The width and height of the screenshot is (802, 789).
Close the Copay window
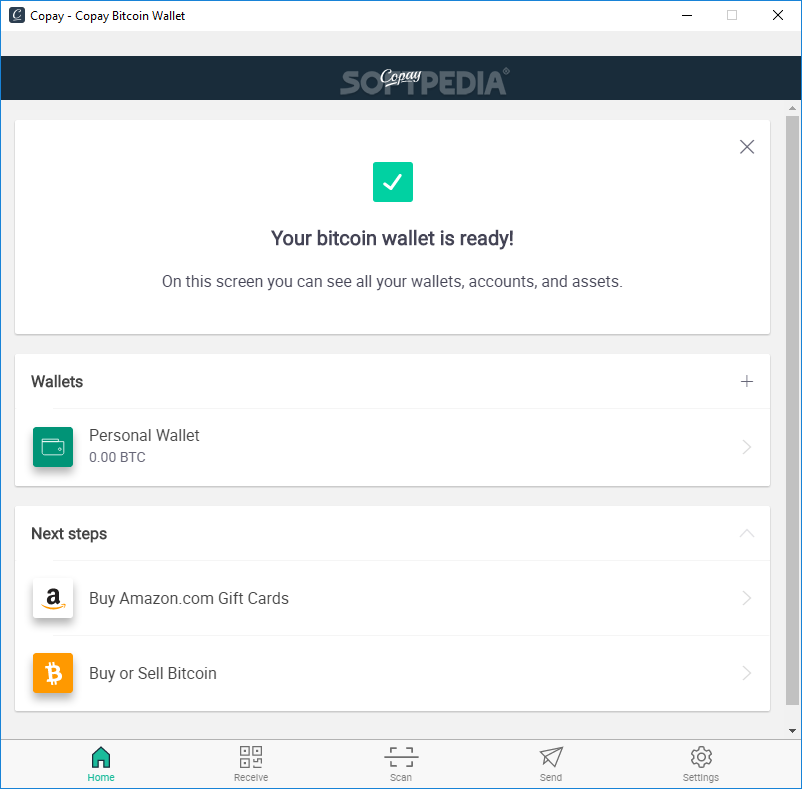(777, 15)
